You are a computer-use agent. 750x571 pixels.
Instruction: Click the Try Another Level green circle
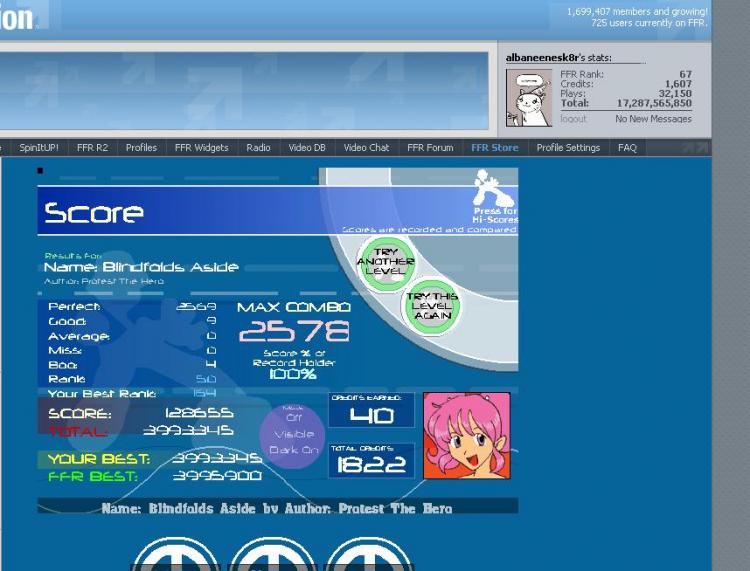(386, 263)
